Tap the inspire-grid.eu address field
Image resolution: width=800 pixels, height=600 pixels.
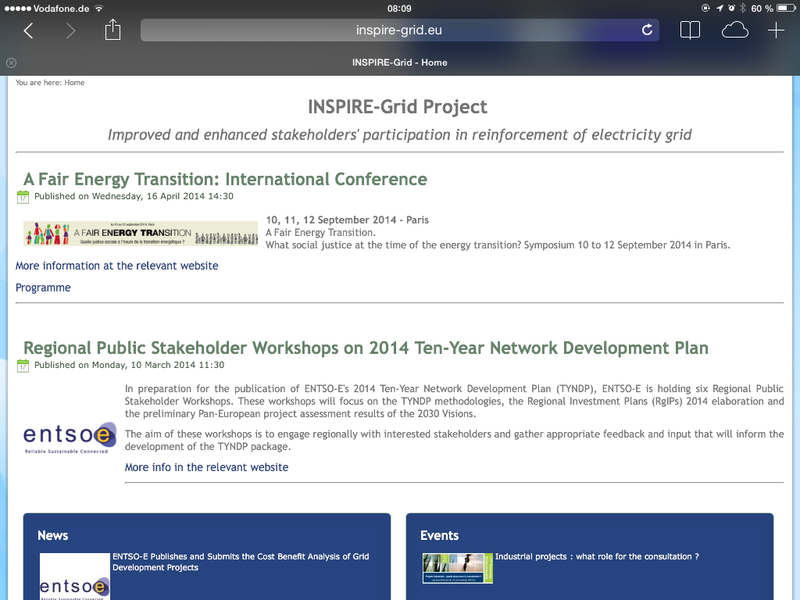(x=398, y=30)
